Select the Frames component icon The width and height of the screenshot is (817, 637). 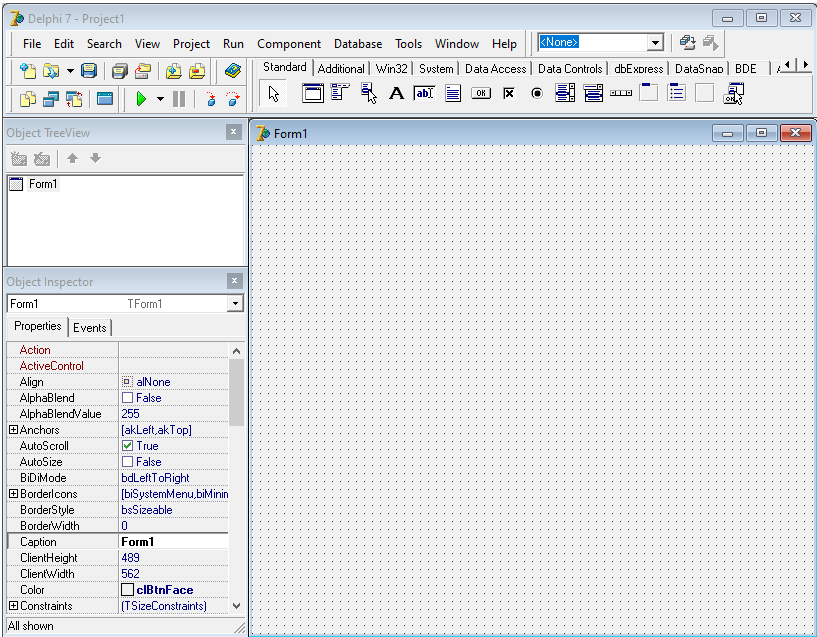pos(313,94)
